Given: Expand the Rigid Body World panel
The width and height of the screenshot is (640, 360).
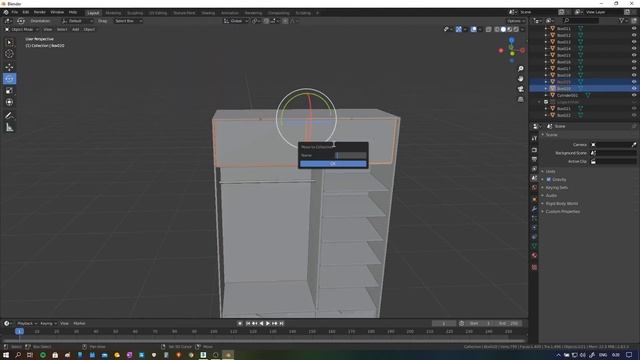Looking at the screenshot, I should pyautogui.click(x=562, y=204).
